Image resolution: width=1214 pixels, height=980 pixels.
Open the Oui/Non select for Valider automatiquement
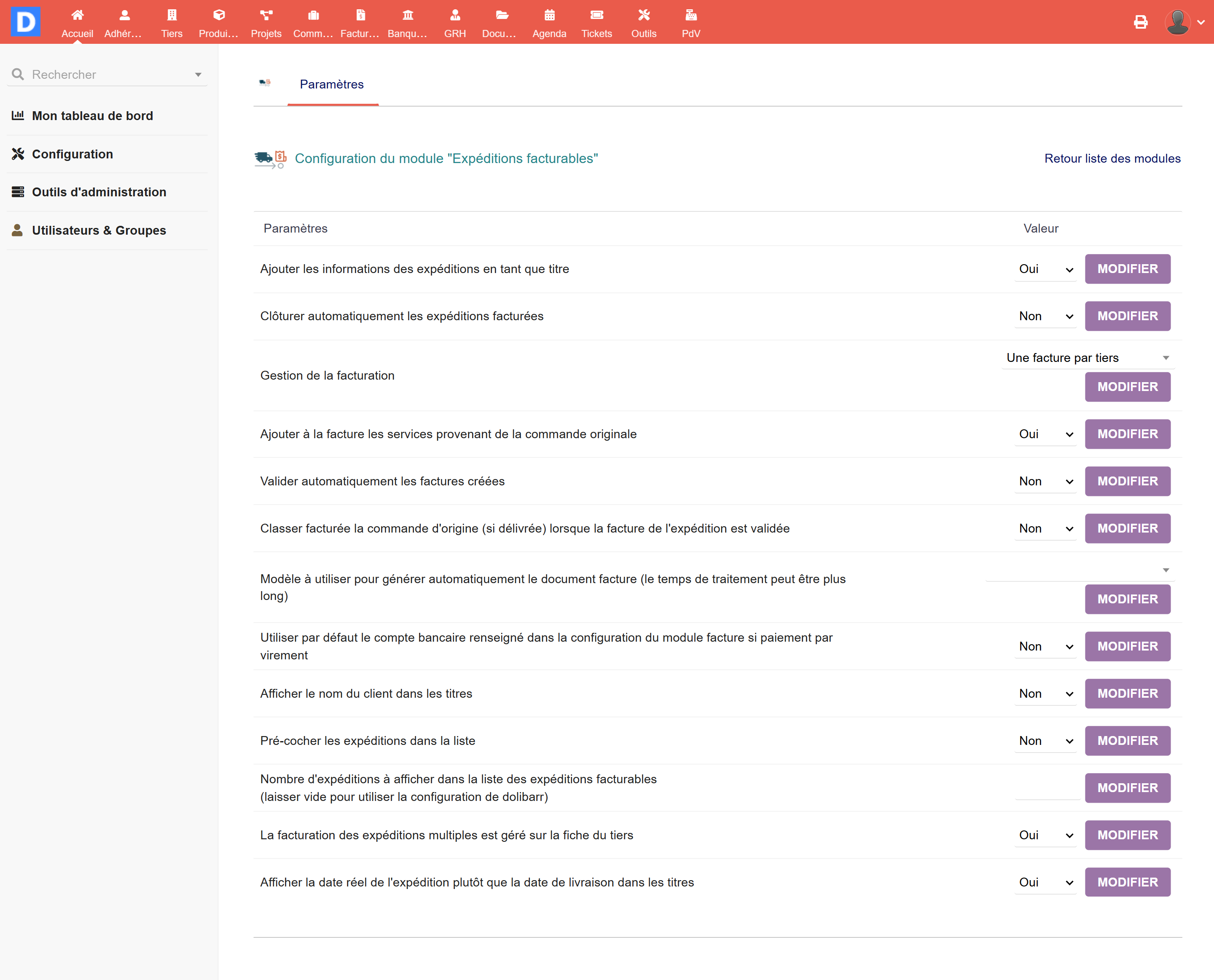coord(1045,482)
